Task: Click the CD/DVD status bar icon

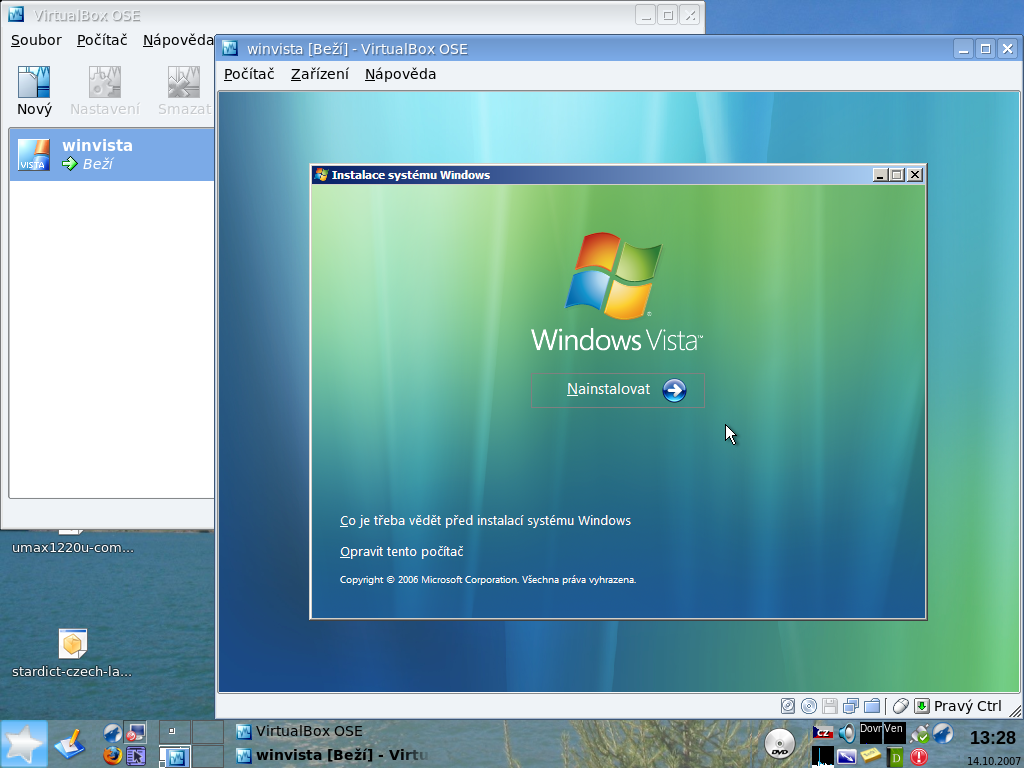Action: [809, 706]
